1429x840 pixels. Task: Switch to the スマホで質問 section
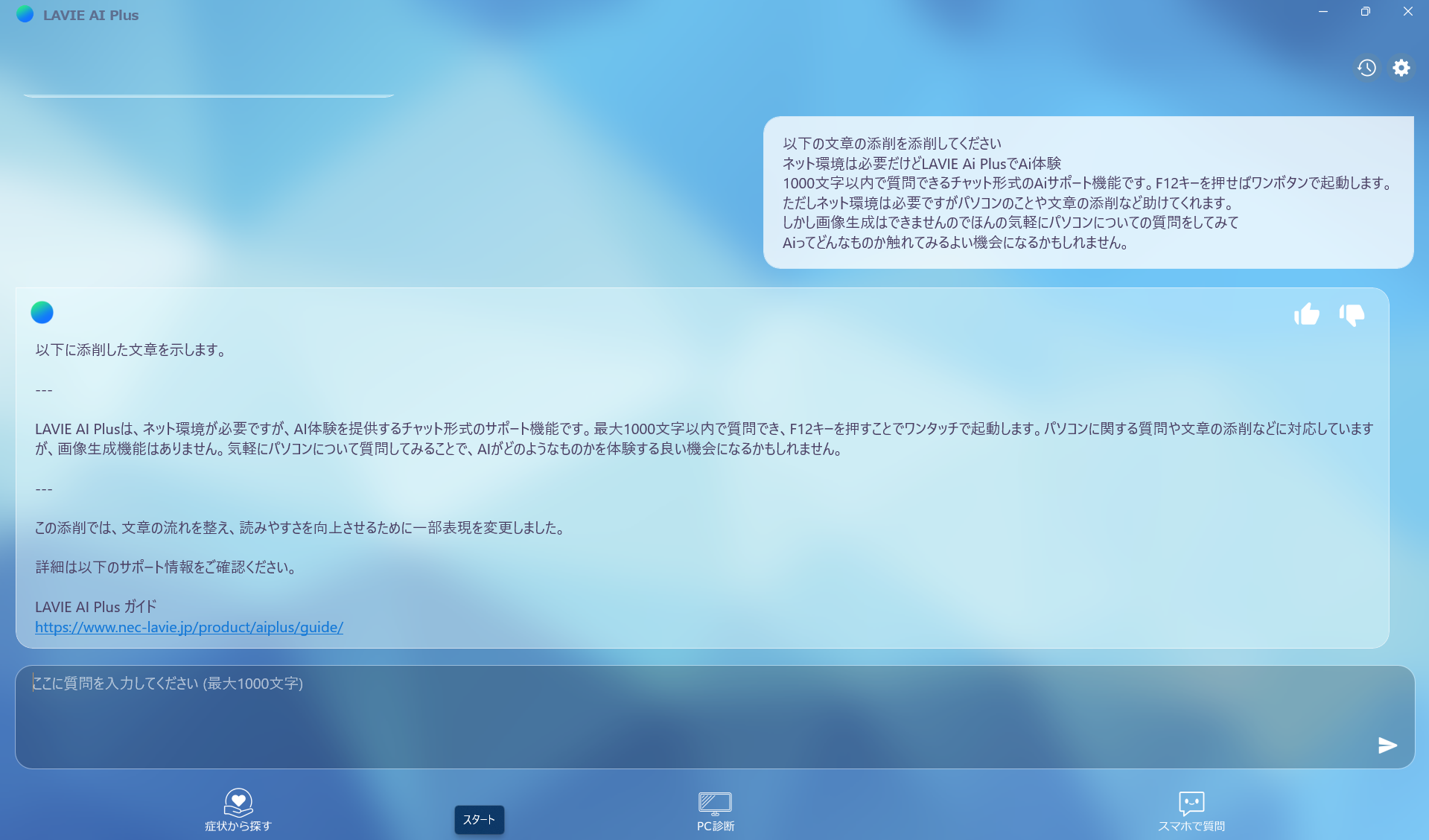(x=1192, y=825)
